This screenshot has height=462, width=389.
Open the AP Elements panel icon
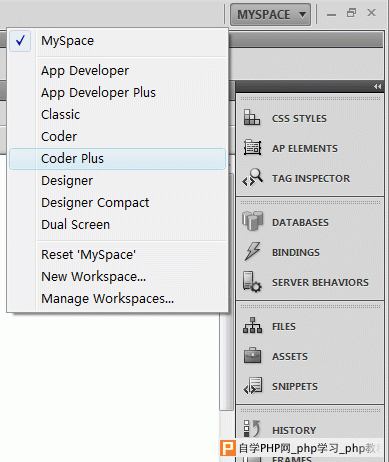(252, 147)
